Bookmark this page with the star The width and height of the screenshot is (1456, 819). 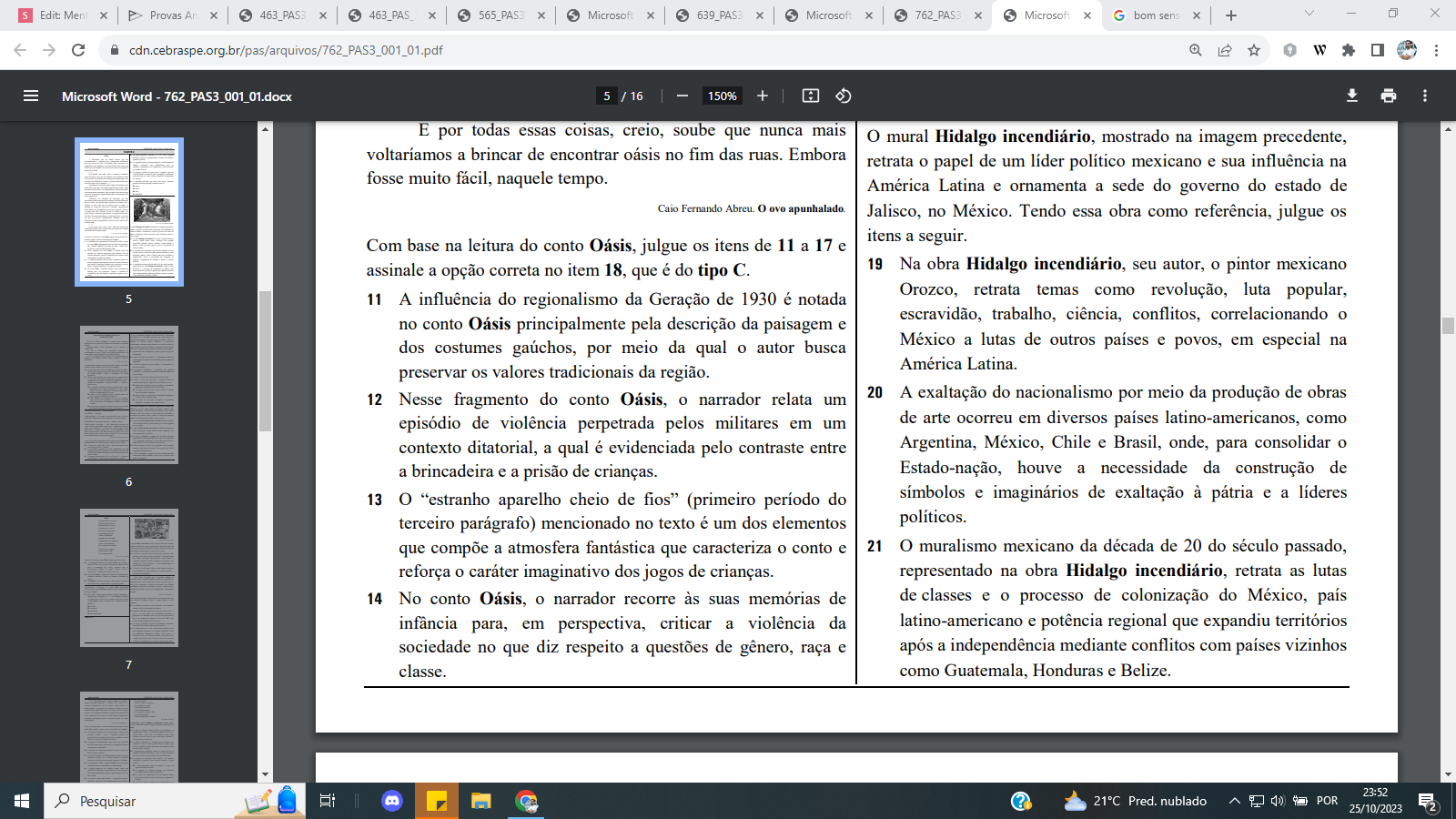pyautogui.click(x=1254, y=50)
